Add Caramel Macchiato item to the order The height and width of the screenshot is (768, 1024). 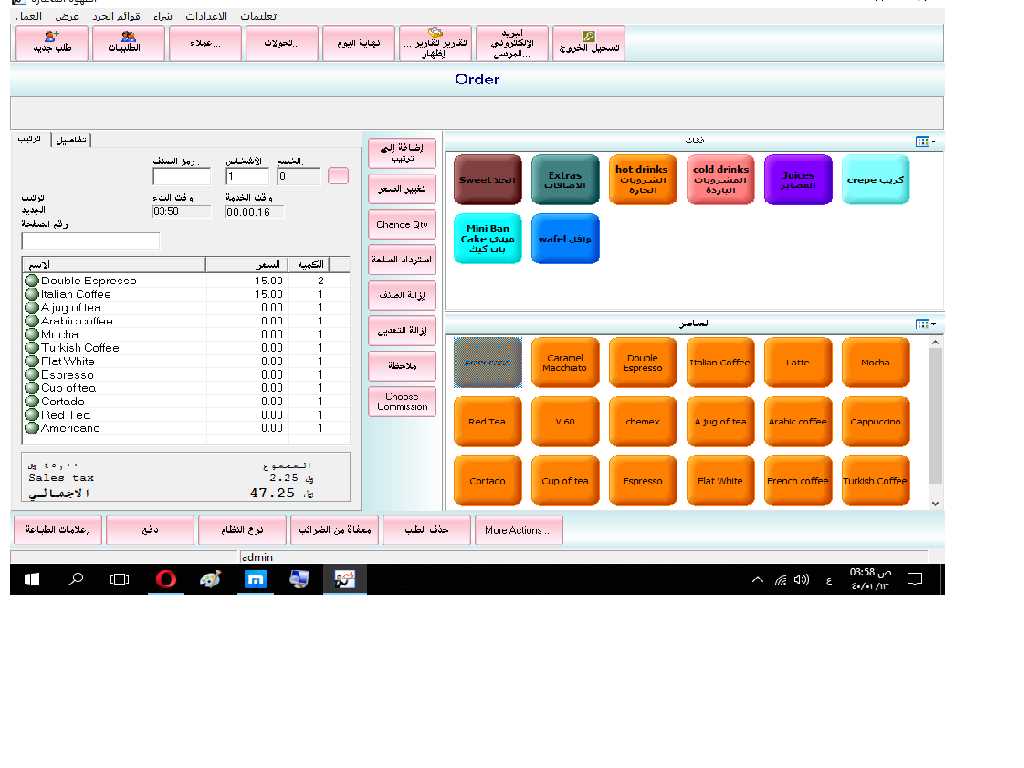pyautogui.click(x=565, y=362)
